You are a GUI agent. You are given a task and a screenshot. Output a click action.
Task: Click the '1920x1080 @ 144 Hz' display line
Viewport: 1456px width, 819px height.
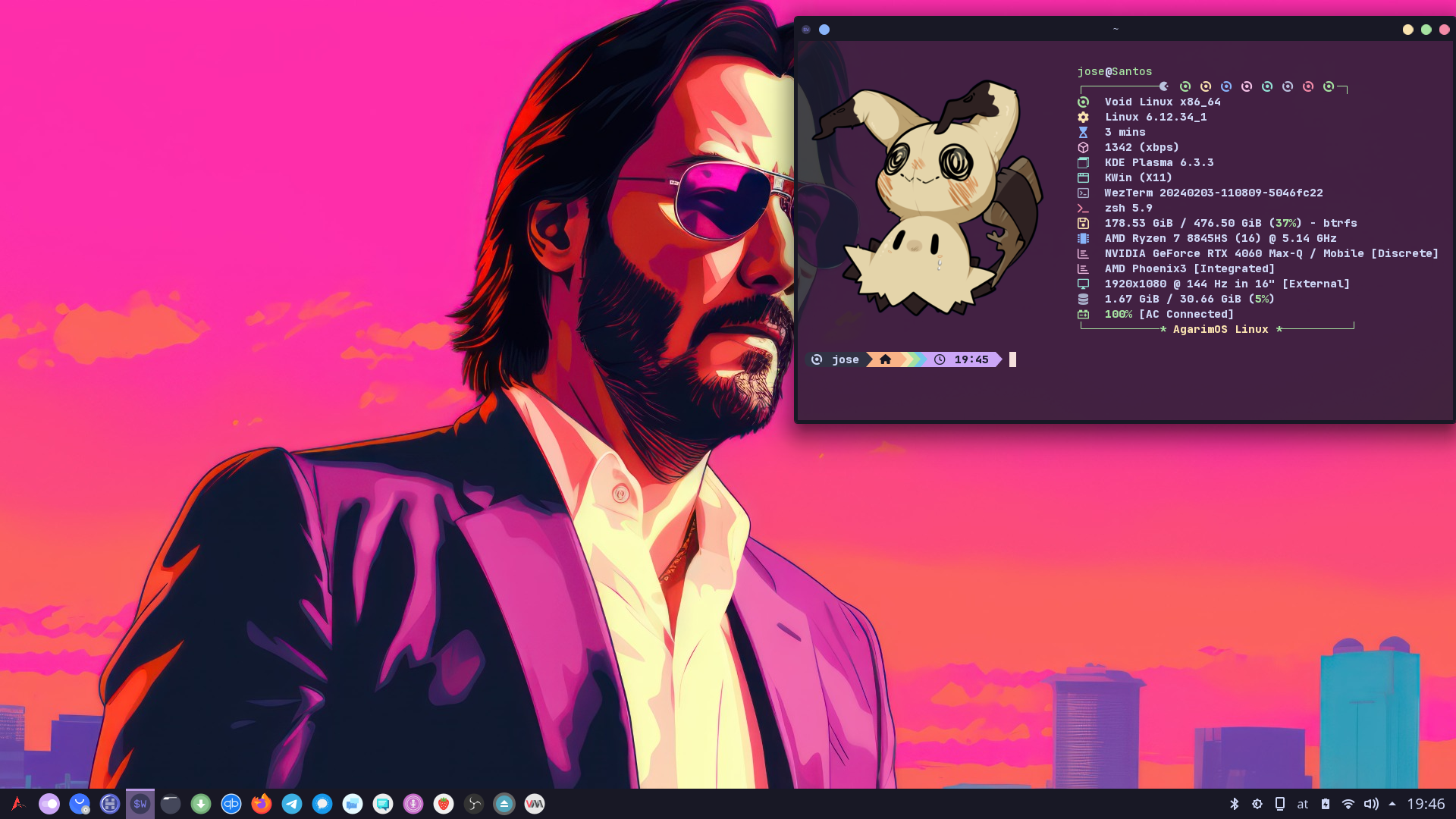click(1227, 284)
